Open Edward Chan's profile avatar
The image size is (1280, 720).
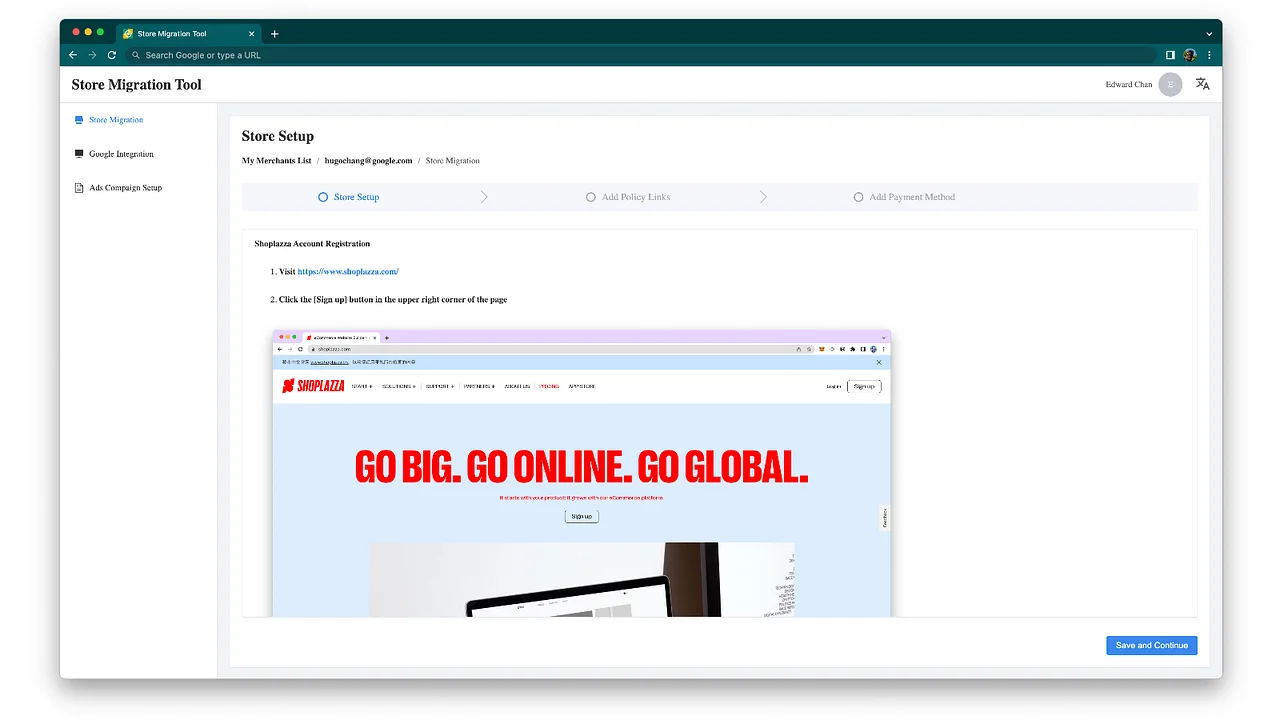click(1170, 84)
